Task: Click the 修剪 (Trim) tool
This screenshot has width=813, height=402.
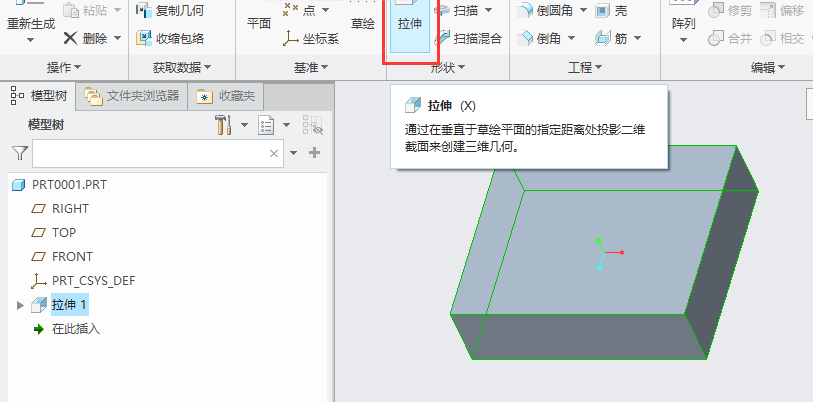Action: point(730,10)
